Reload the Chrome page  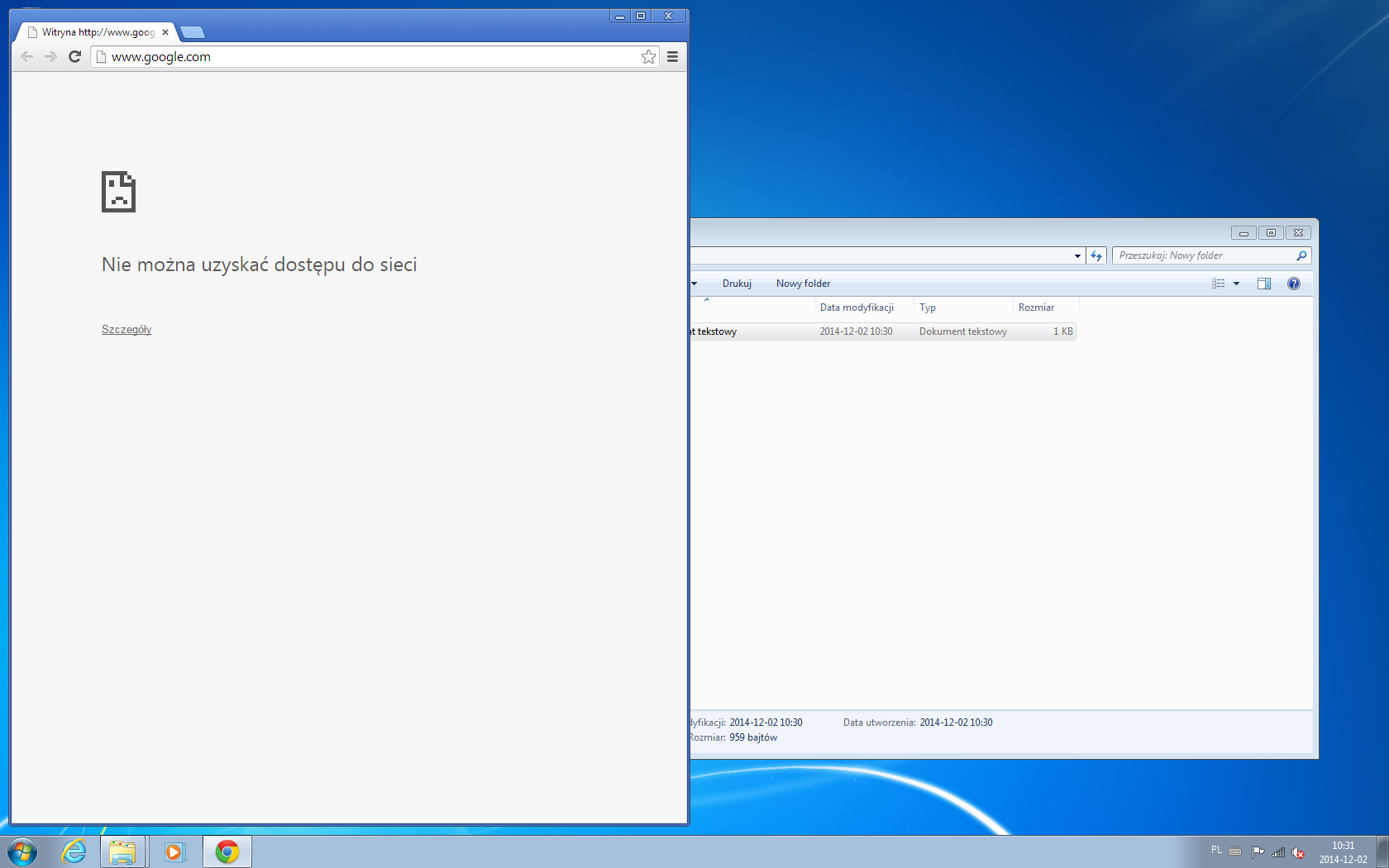74,56
